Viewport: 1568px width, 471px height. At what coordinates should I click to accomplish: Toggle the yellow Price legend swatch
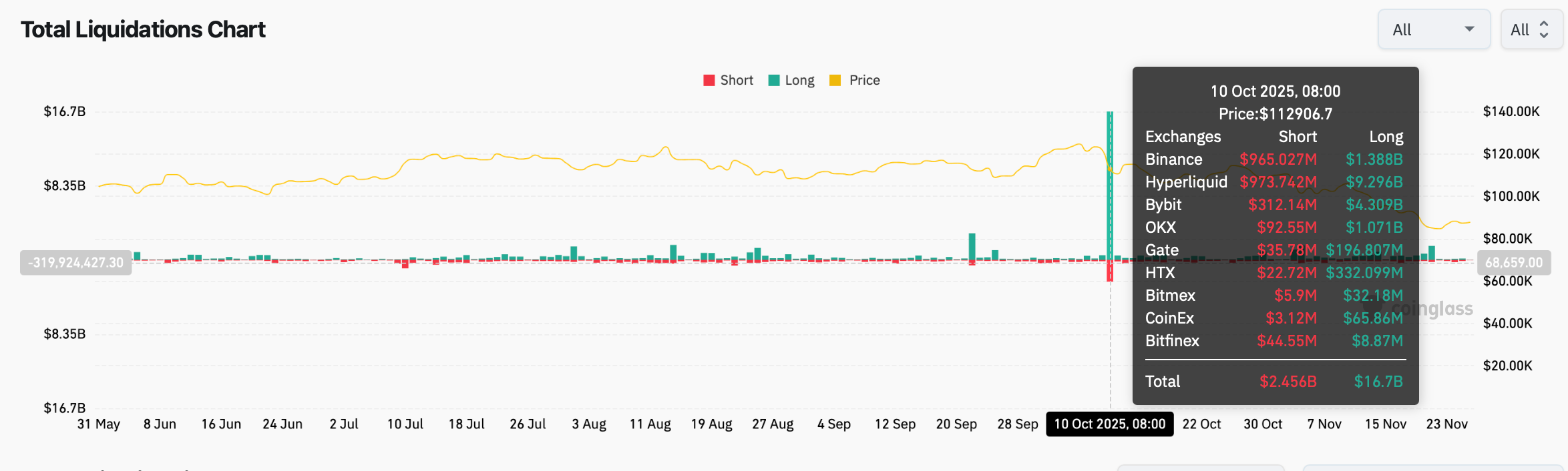click(834, 79)
